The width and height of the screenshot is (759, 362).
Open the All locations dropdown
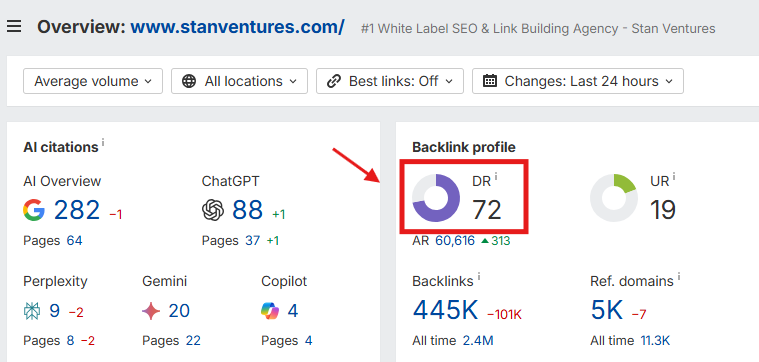click(x=240, y=81)
